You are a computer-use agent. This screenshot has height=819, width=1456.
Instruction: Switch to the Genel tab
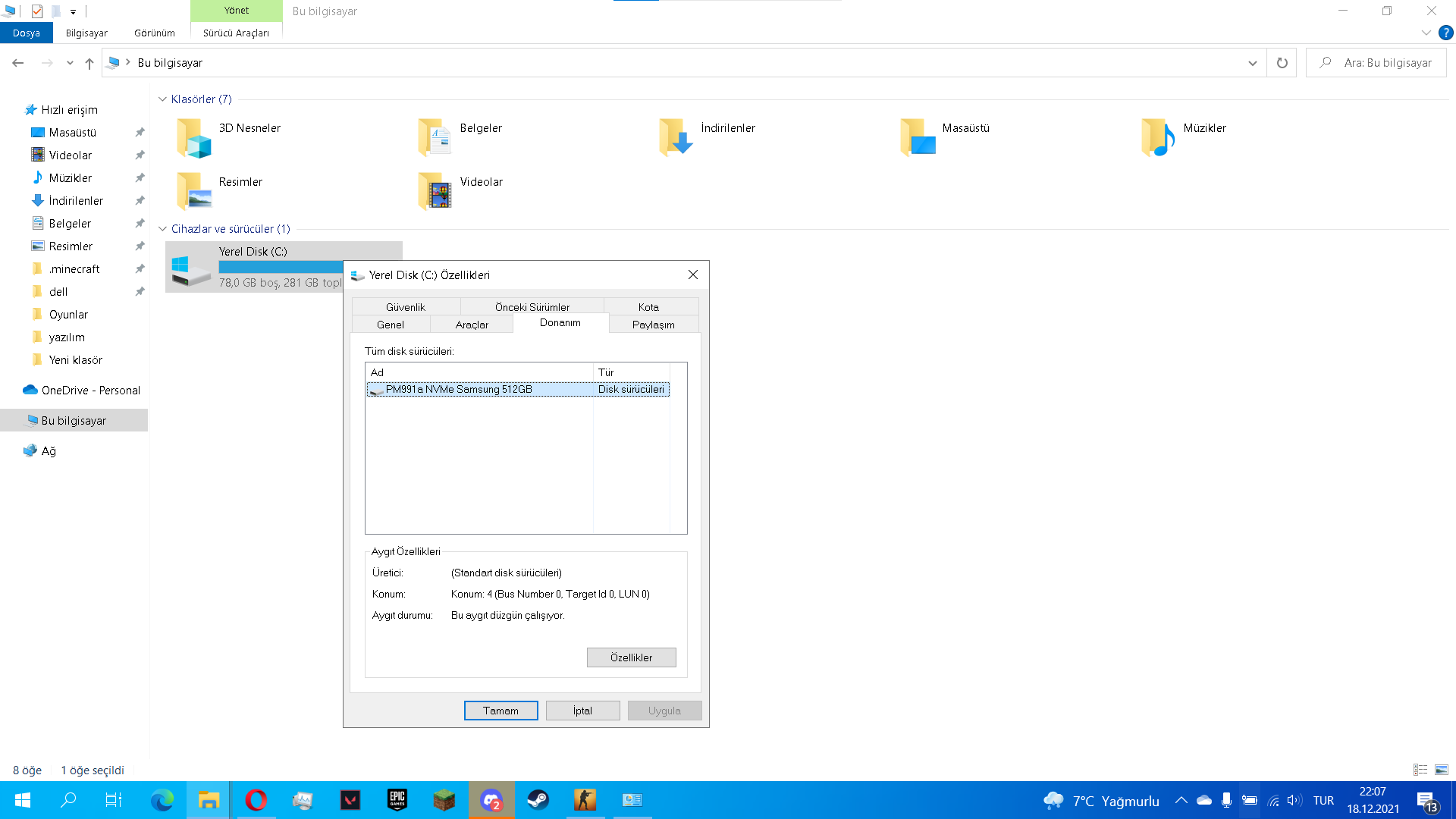(391, 325)
